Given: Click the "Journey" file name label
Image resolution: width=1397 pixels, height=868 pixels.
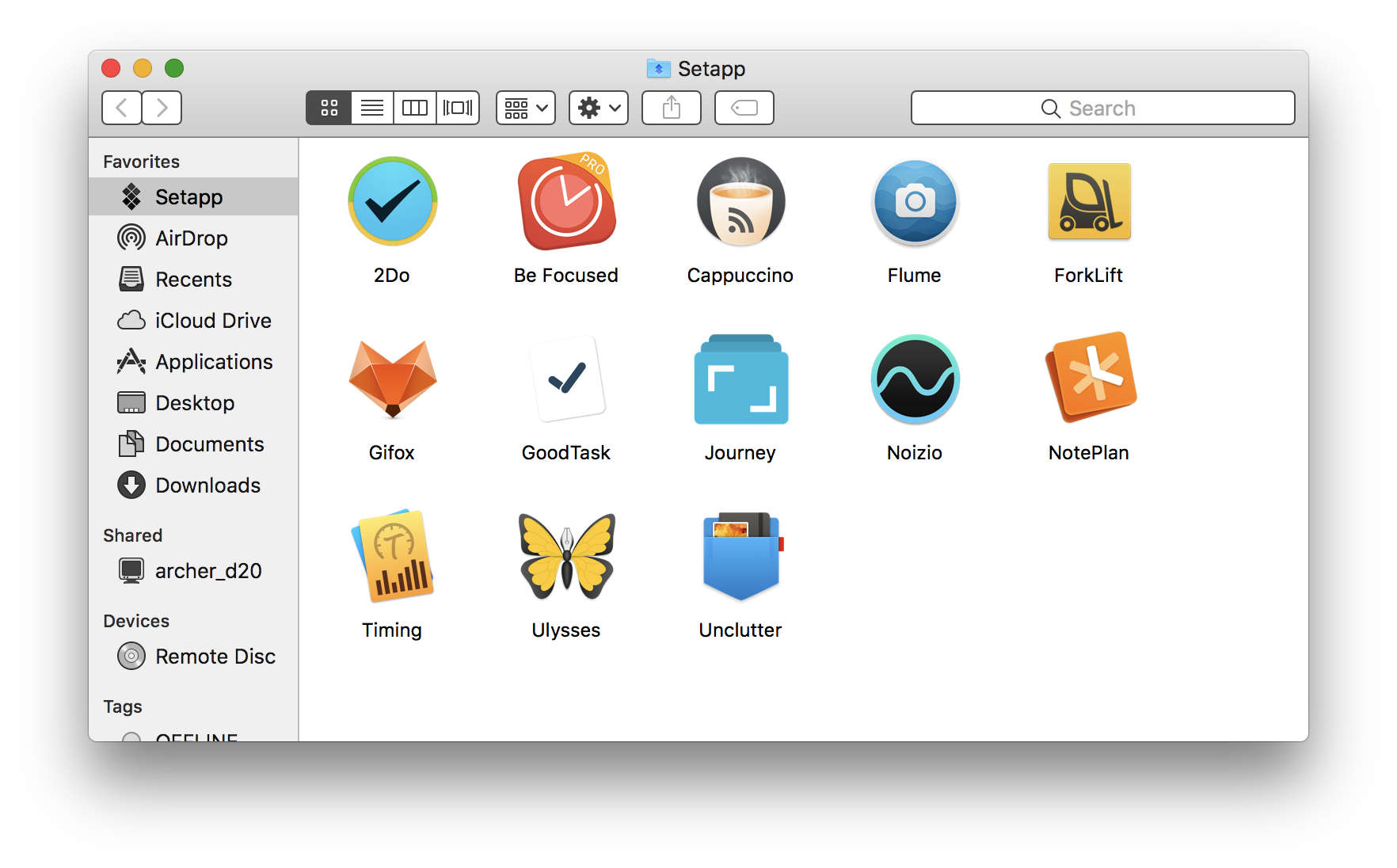Looking at the screenshot, I should click(x=740, y=452).
